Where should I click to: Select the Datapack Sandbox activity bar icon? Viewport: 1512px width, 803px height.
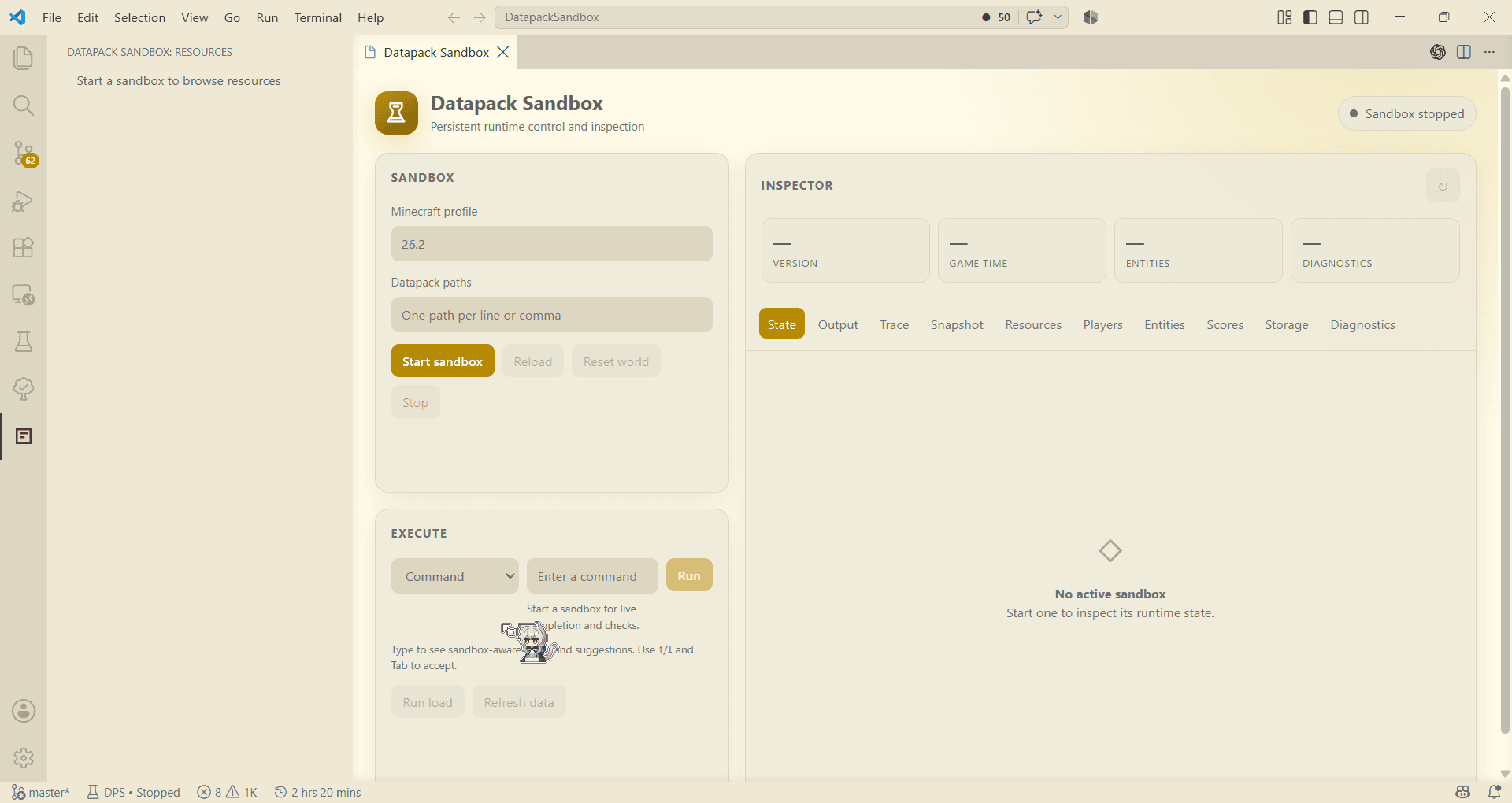pos(24,436)
